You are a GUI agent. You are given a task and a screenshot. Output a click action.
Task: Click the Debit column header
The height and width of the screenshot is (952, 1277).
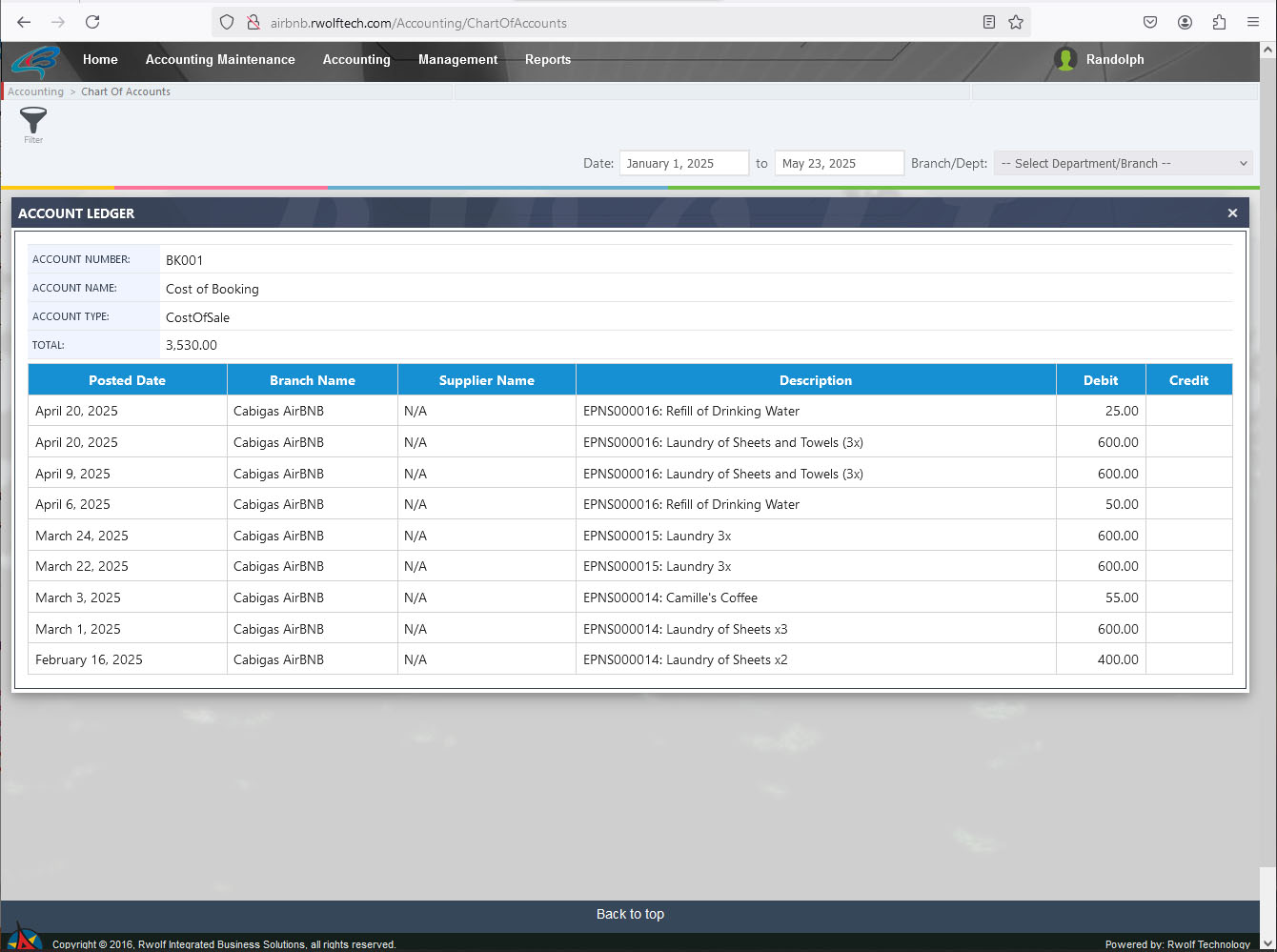click(1100, 380)
